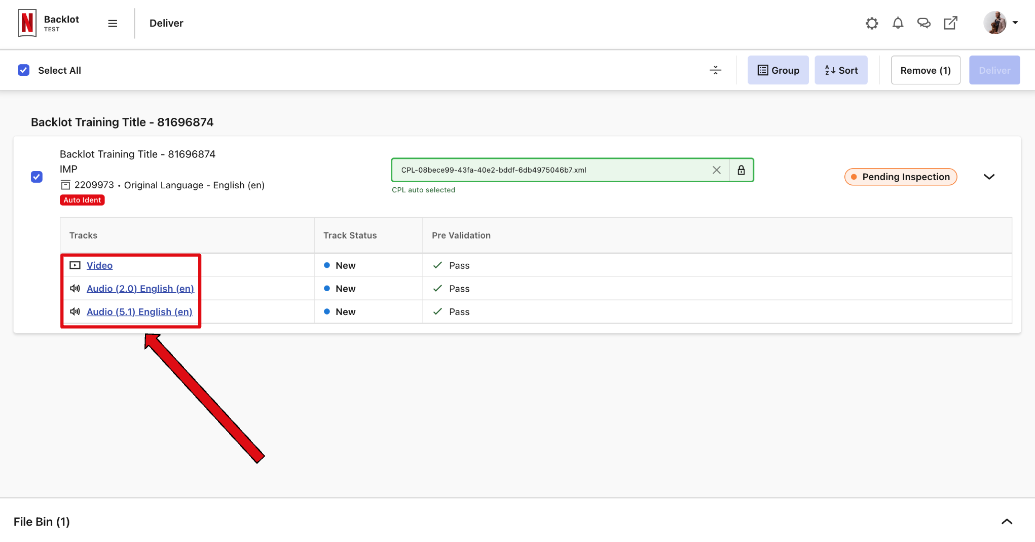This screenshot has height=542, width=1035.
Task: Click the Group button
Action: [x=778, y=70]
